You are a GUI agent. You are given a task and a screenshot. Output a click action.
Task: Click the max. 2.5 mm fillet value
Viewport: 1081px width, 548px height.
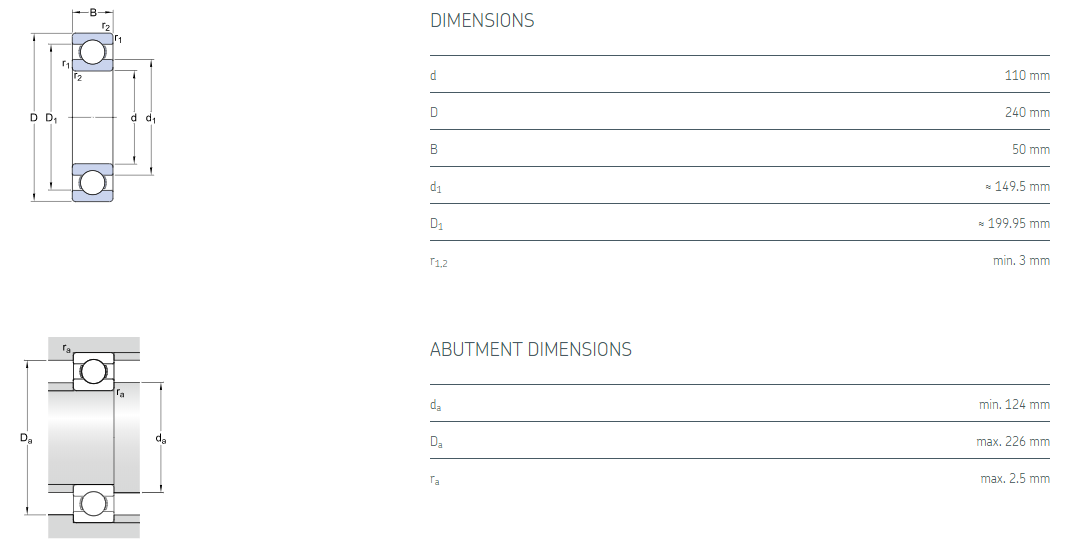point(1015,478)
